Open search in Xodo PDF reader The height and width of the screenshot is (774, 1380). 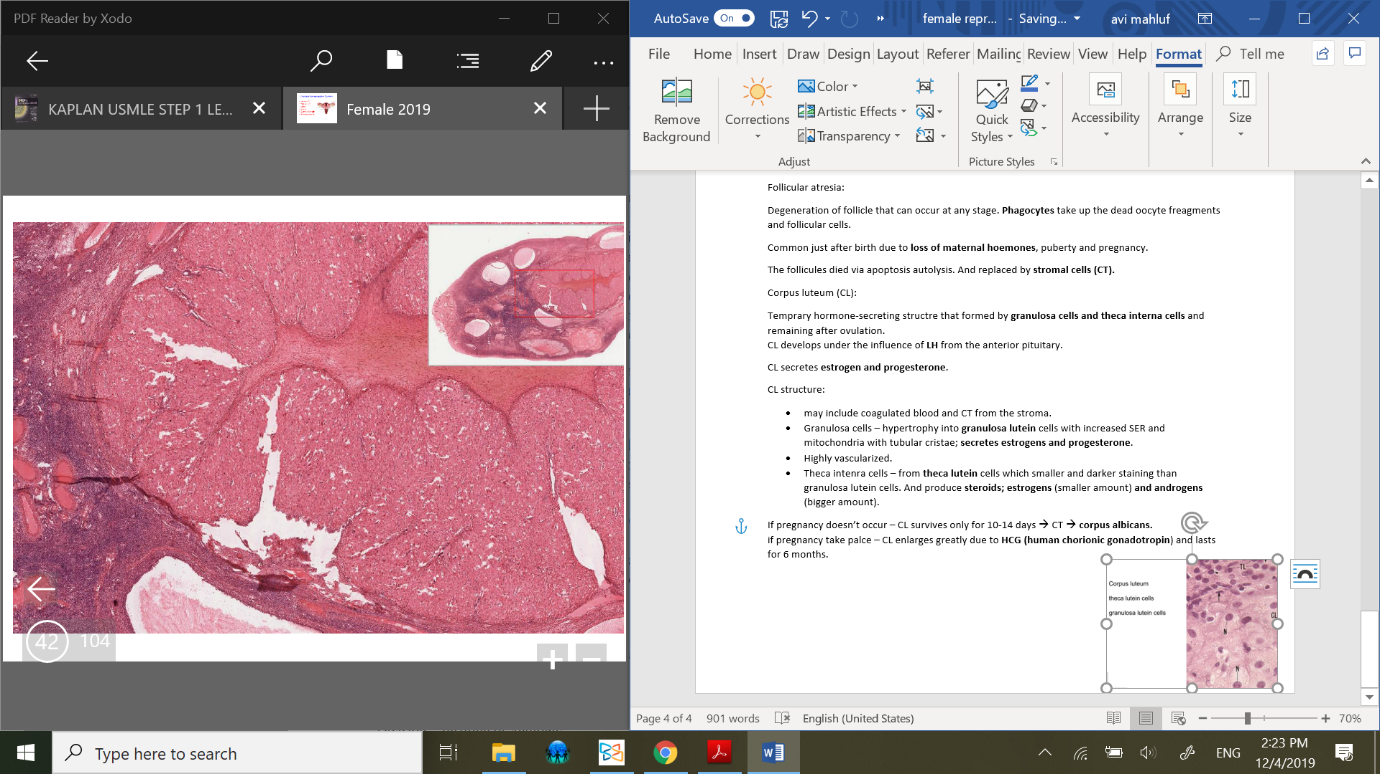tap(321, 61)
